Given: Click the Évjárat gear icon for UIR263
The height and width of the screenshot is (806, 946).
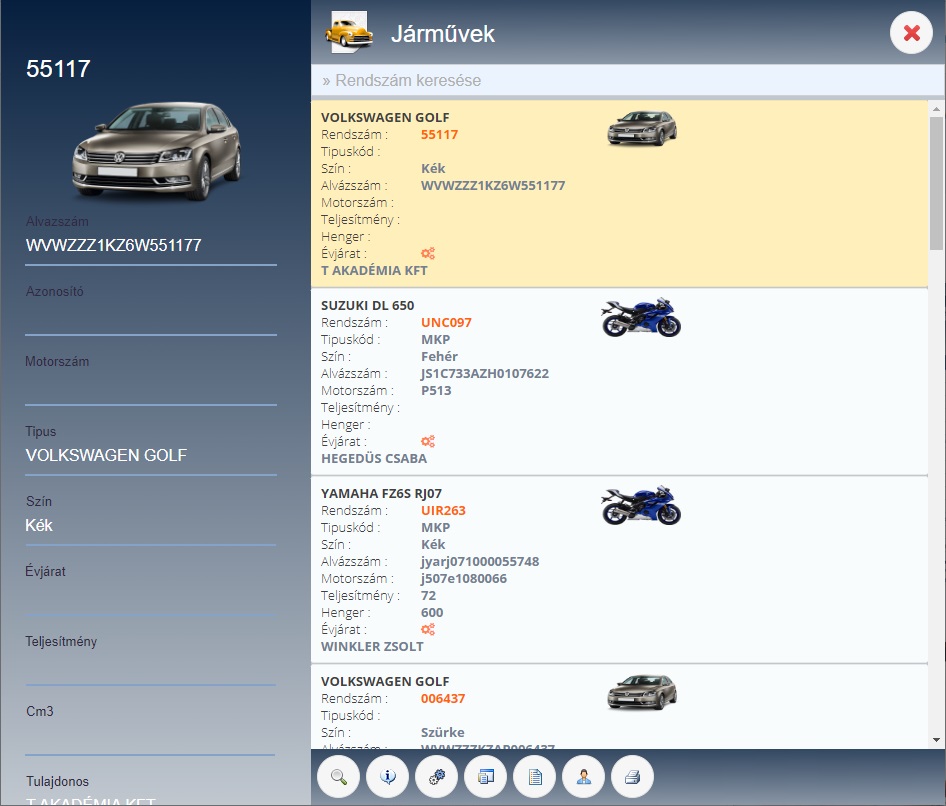Looking at the screenshot, I should tap(428, 629).
